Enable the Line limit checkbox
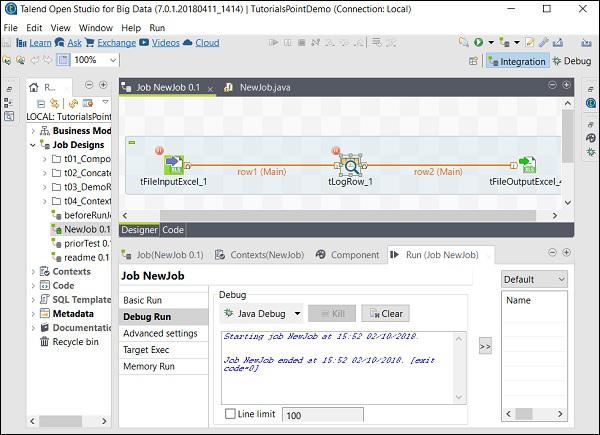This screenshot has width=600, height=435. coord(231,414)
